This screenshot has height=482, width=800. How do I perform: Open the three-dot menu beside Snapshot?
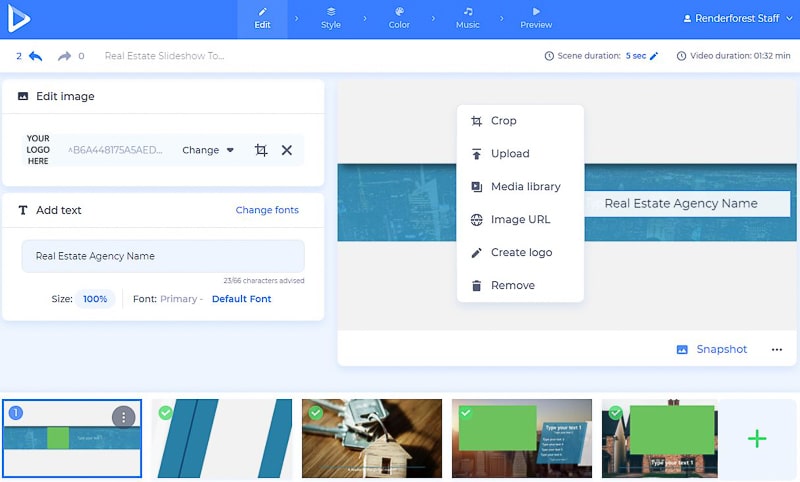click(x=777, y=349)
